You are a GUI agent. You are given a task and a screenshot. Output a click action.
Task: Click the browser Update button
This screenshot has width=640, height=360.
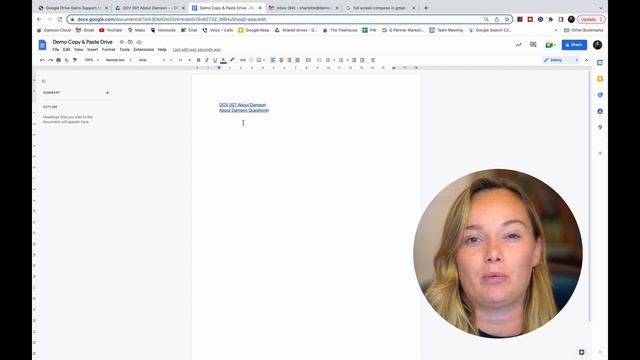591,19
